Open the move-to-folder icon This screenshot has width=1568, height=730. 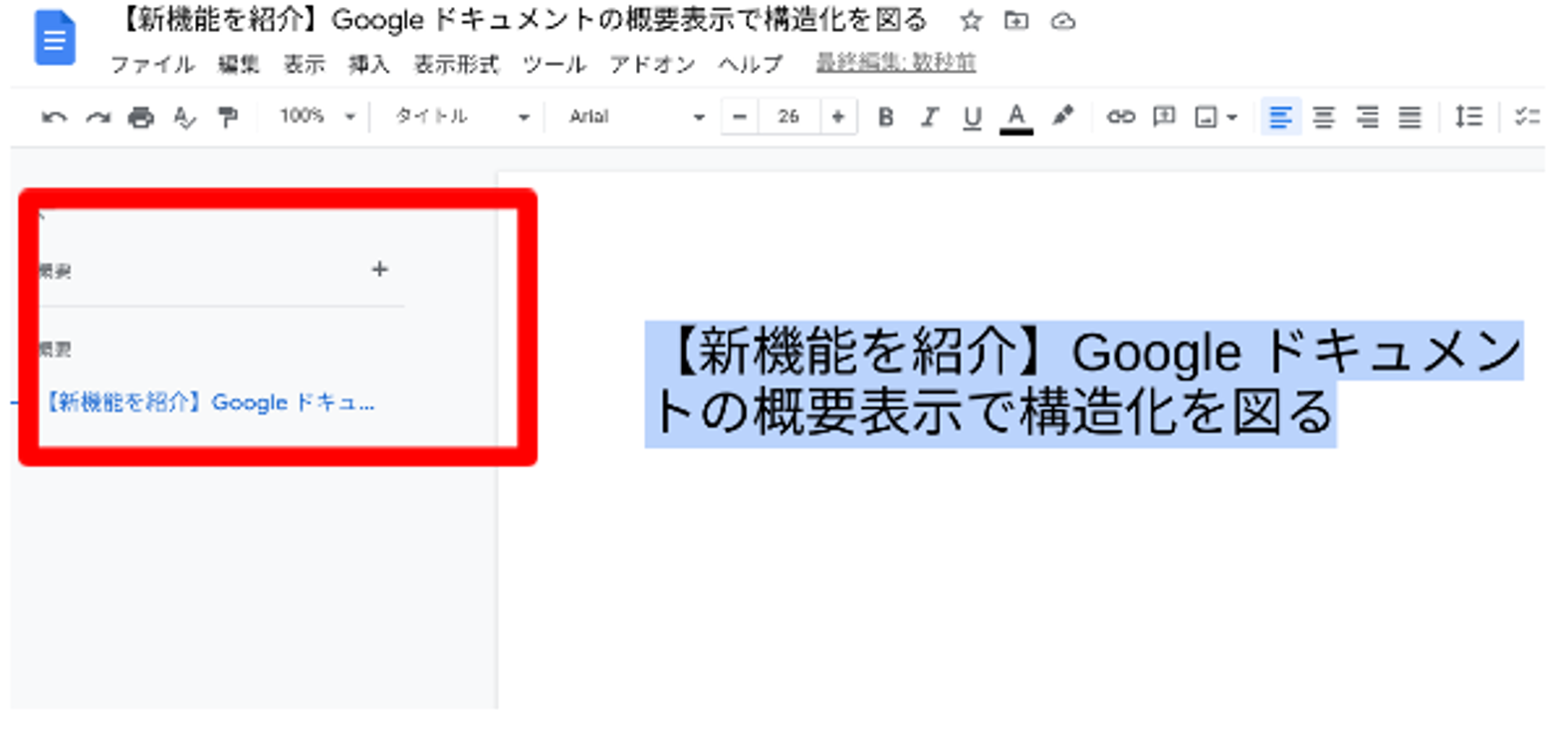click(x=1016, y=20)
